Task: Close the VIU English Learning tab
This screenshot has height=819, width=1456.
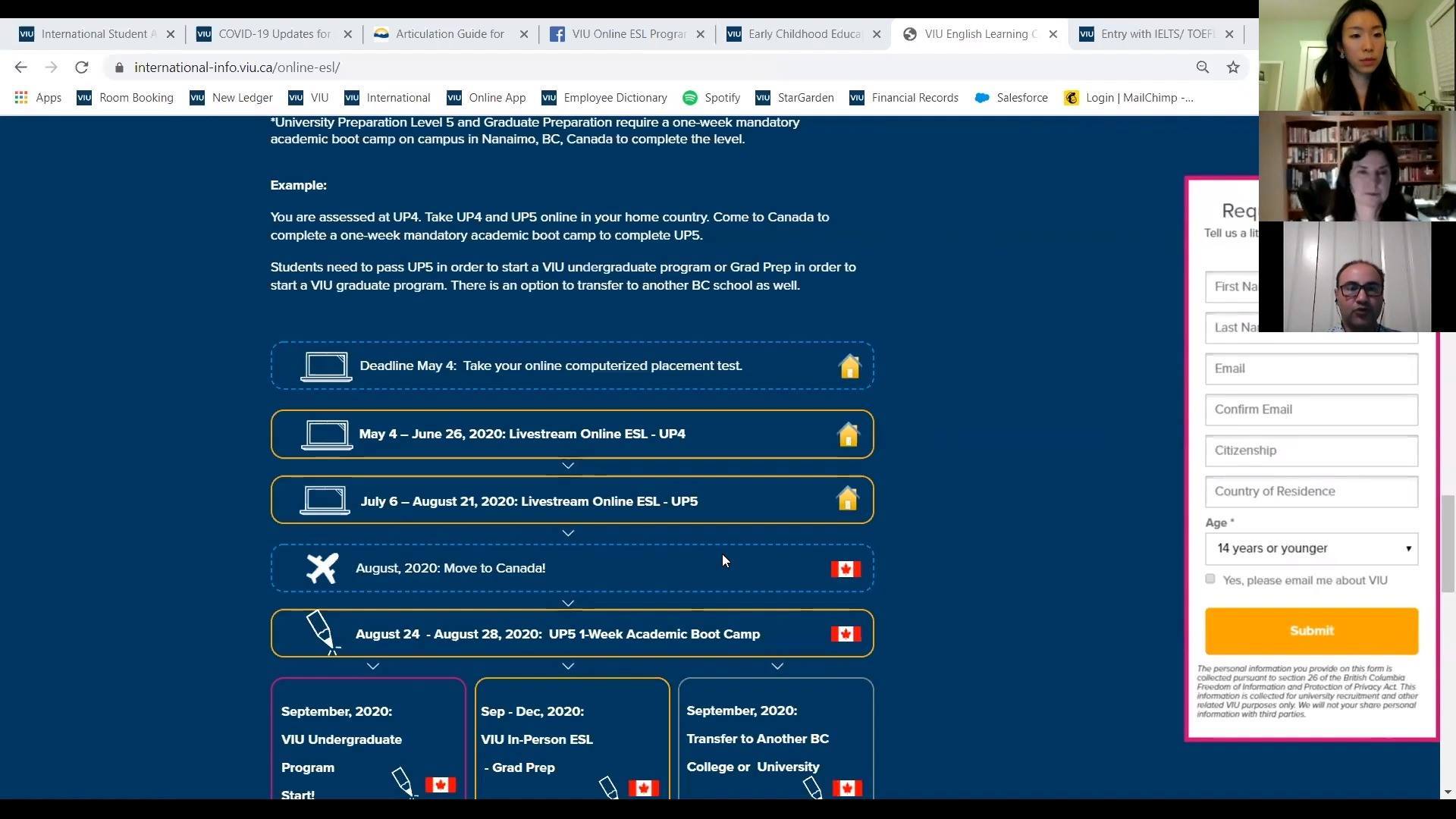Action: coord(1053,34)
